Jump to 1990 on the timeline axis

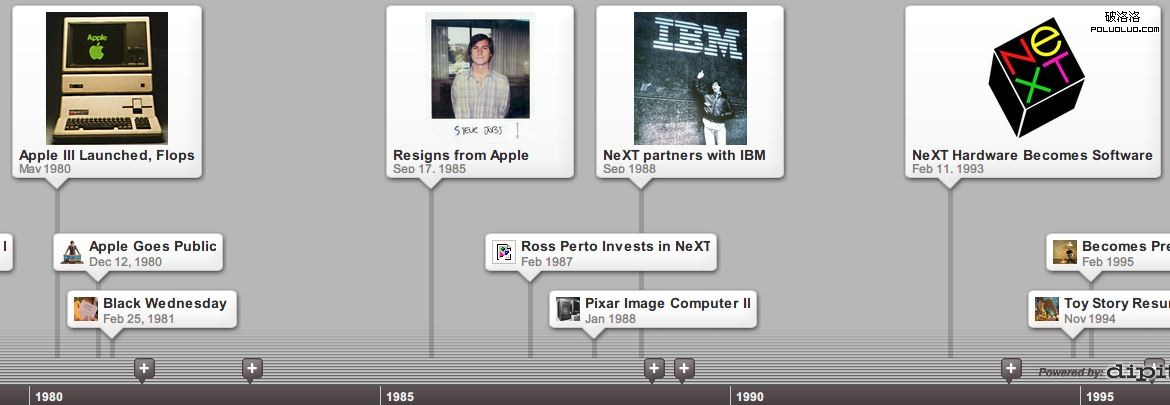749,397
